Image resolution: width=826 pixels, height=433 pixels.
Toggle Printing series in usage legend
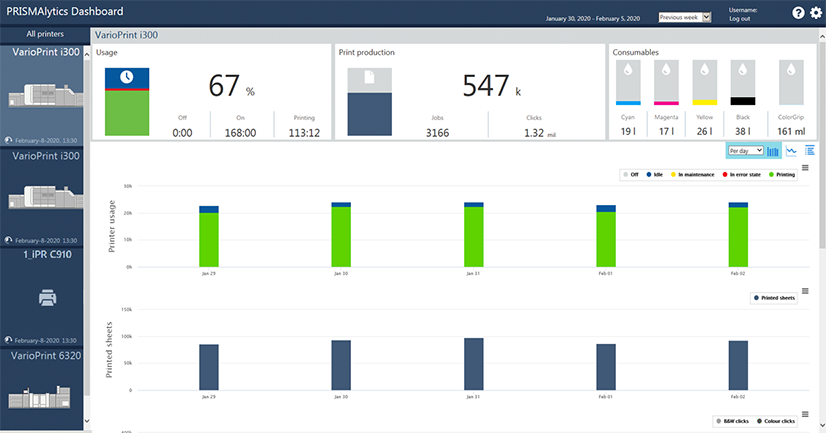pyautogui.click(x=782, y=174)
